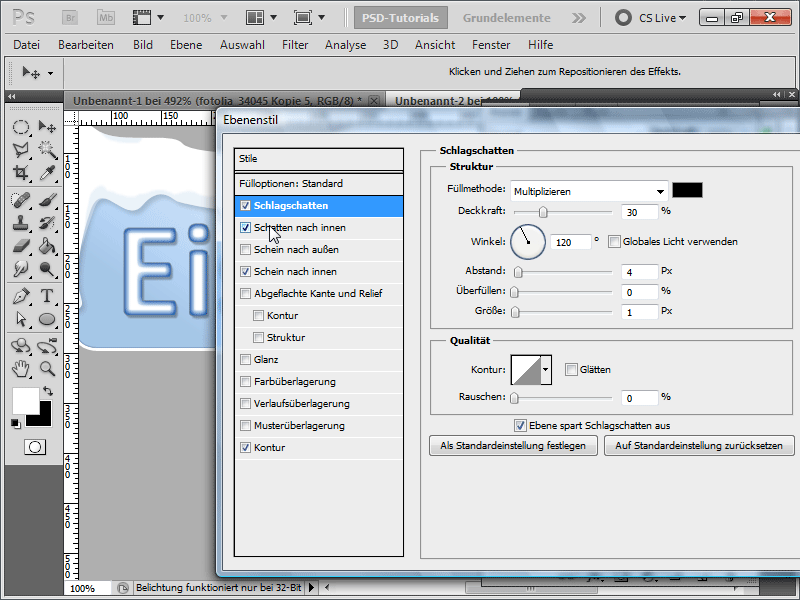Uncheck Schatten nach innen
This screenshot has height=600, width=800.
coord(245,228)
